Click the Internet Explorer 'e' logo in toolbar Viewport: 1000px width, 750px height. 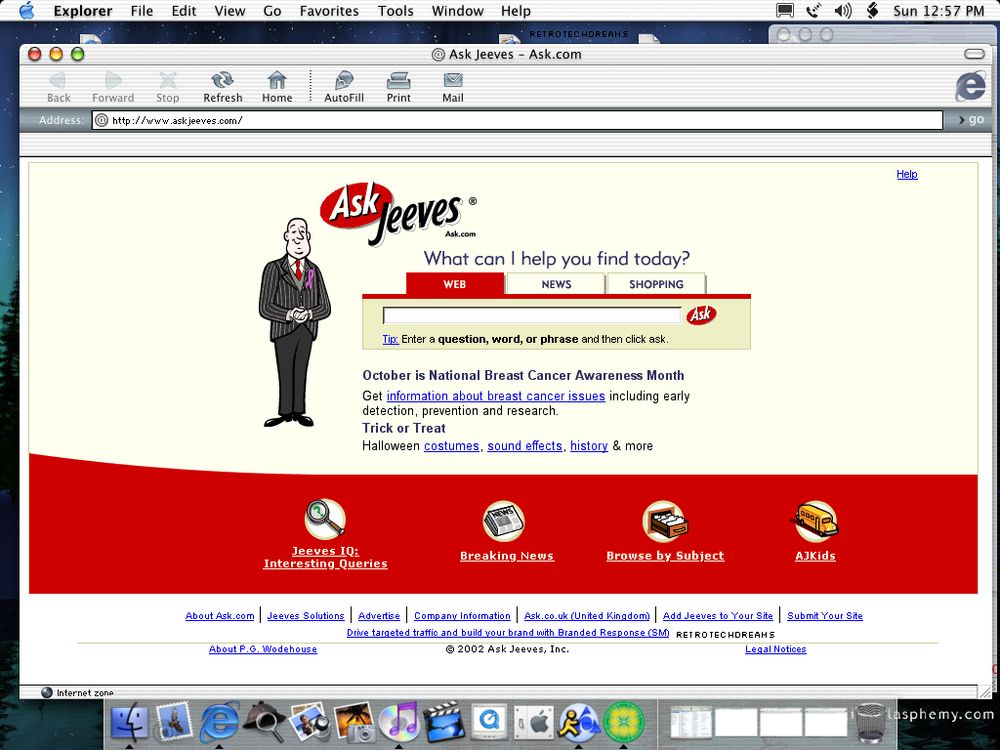pyautogui.click(x=970, y=86)
